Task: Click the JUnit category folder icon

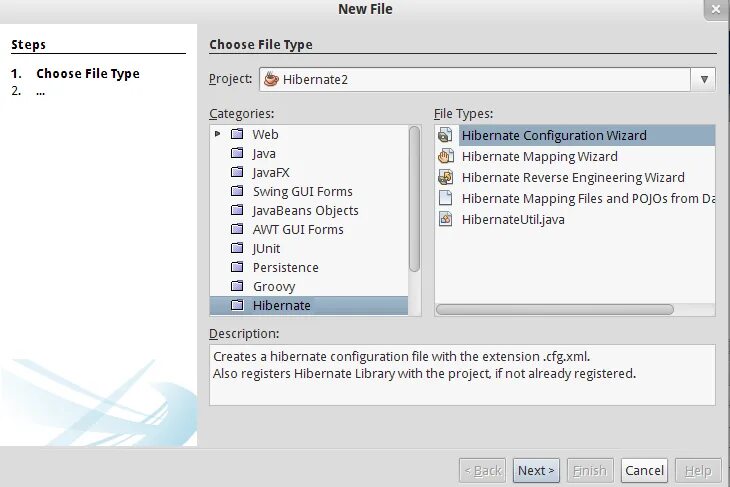Action: click(x=237, y=248)
